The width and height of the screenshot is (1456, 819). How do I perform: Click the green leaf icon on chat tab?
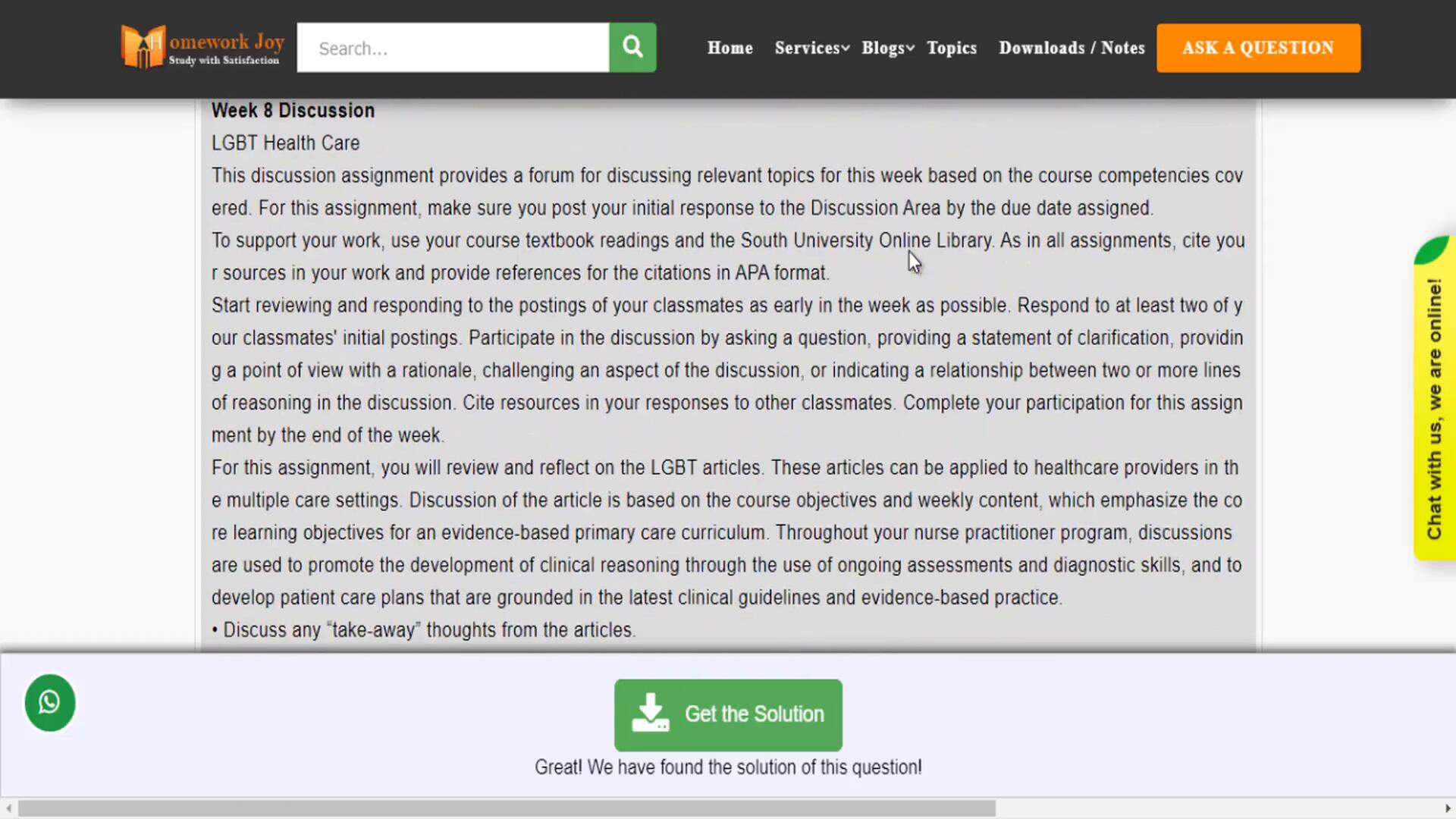click(x=1431, y=250)
